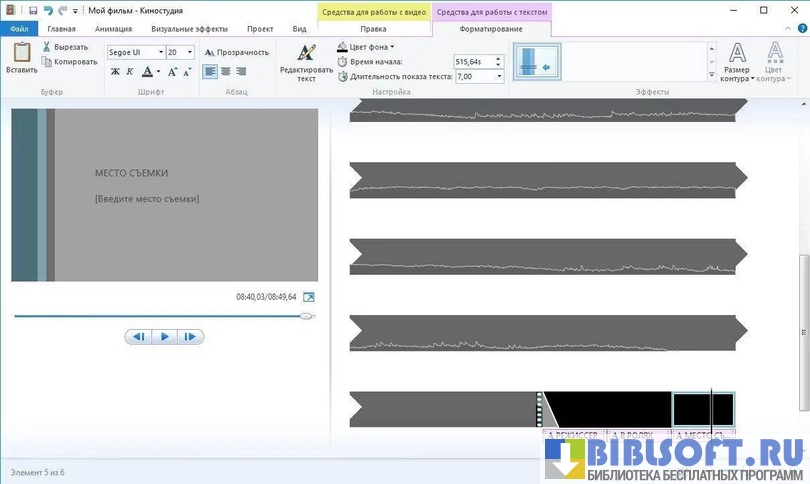Click the full-screen preview icon
810x484 pixels.
click(x=309, y=297)
